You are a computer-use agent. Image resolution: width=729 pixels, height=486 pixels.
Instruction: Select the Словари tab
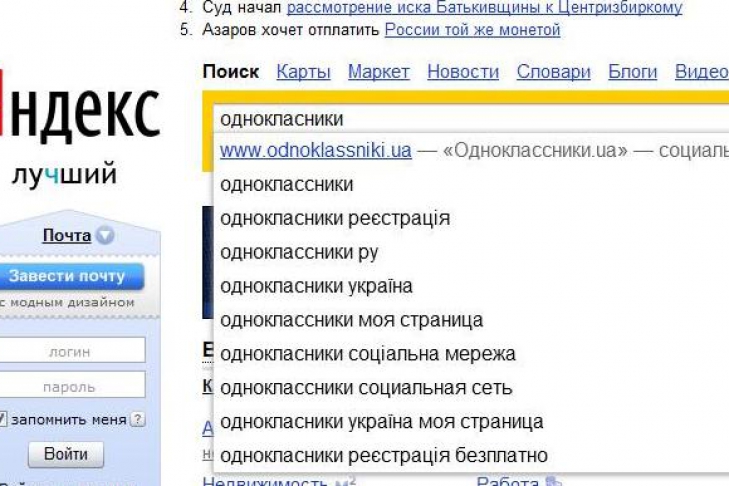553,72
